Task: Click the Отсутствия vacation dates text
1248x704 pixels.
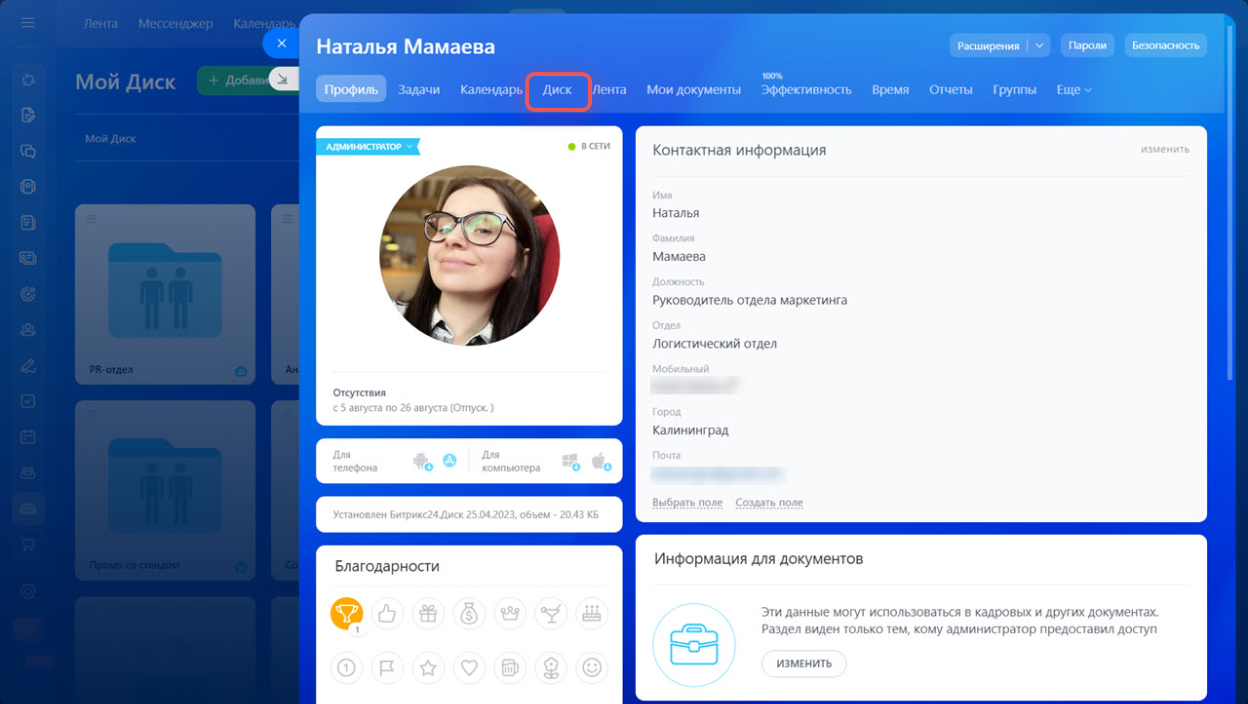Action: 413,408
